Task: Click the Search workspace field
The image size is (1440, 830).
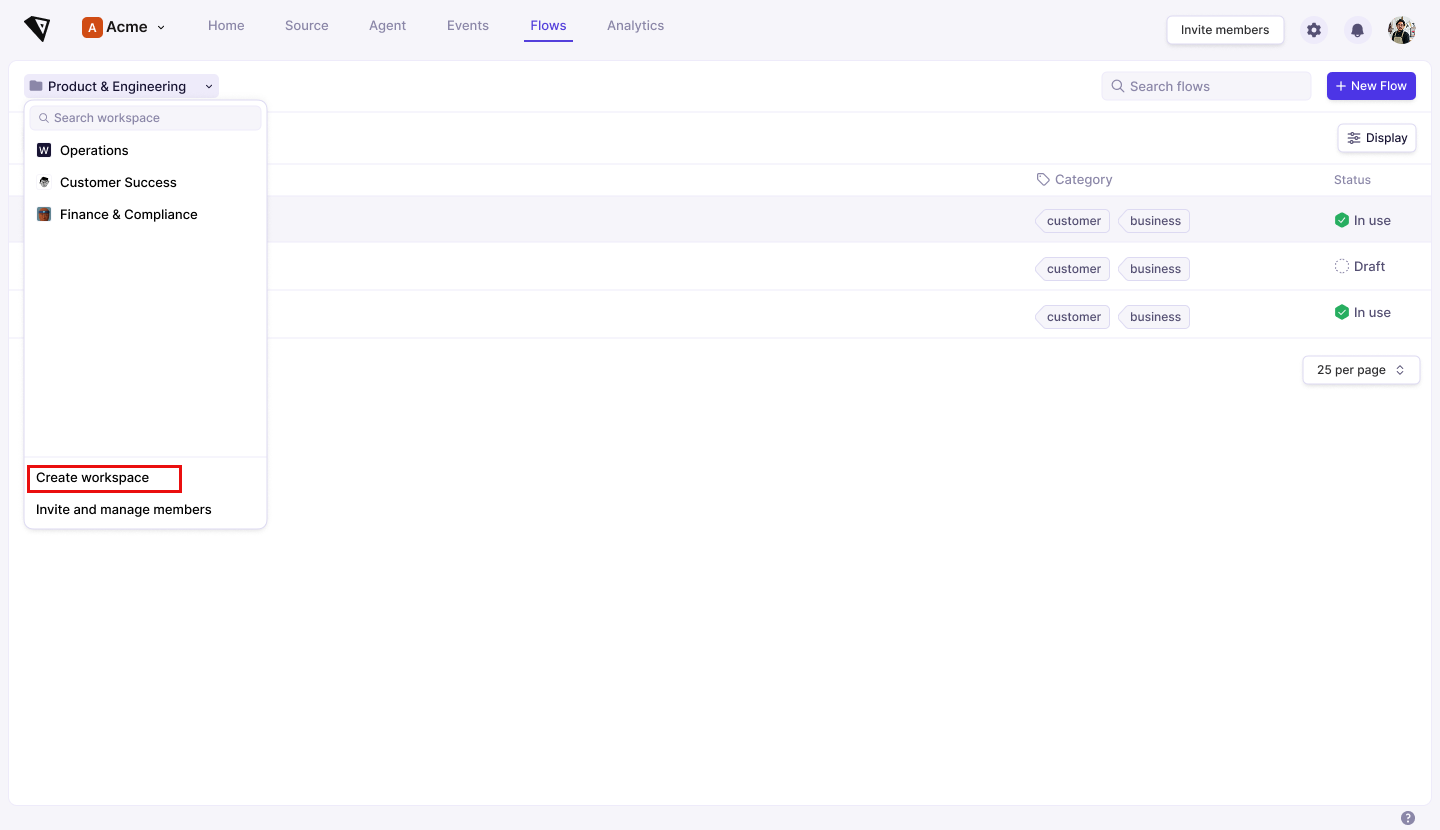Action: pos(145,118)
